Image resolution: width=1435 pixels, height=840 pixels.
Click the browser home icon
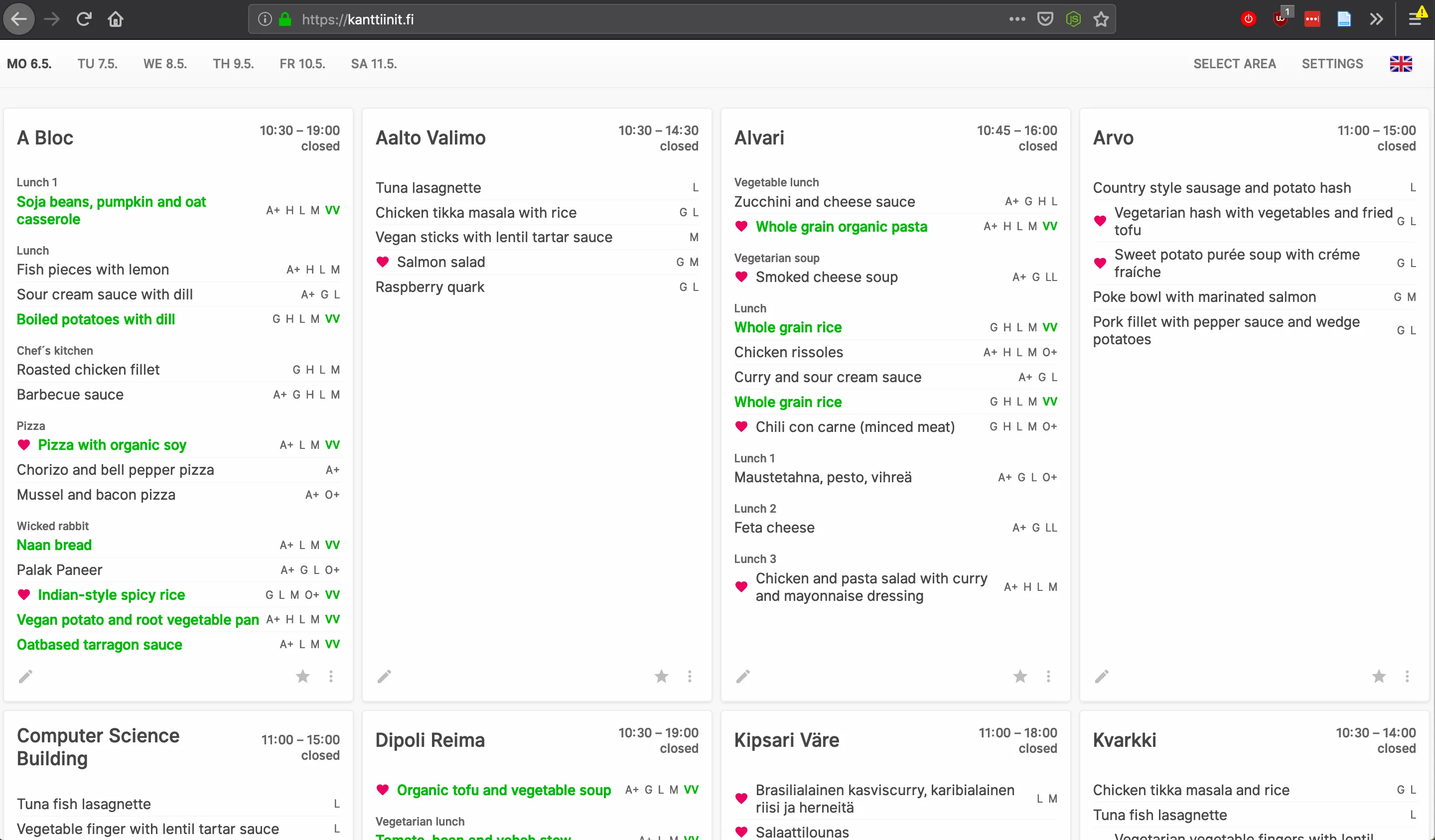click(x=116, y=19)
